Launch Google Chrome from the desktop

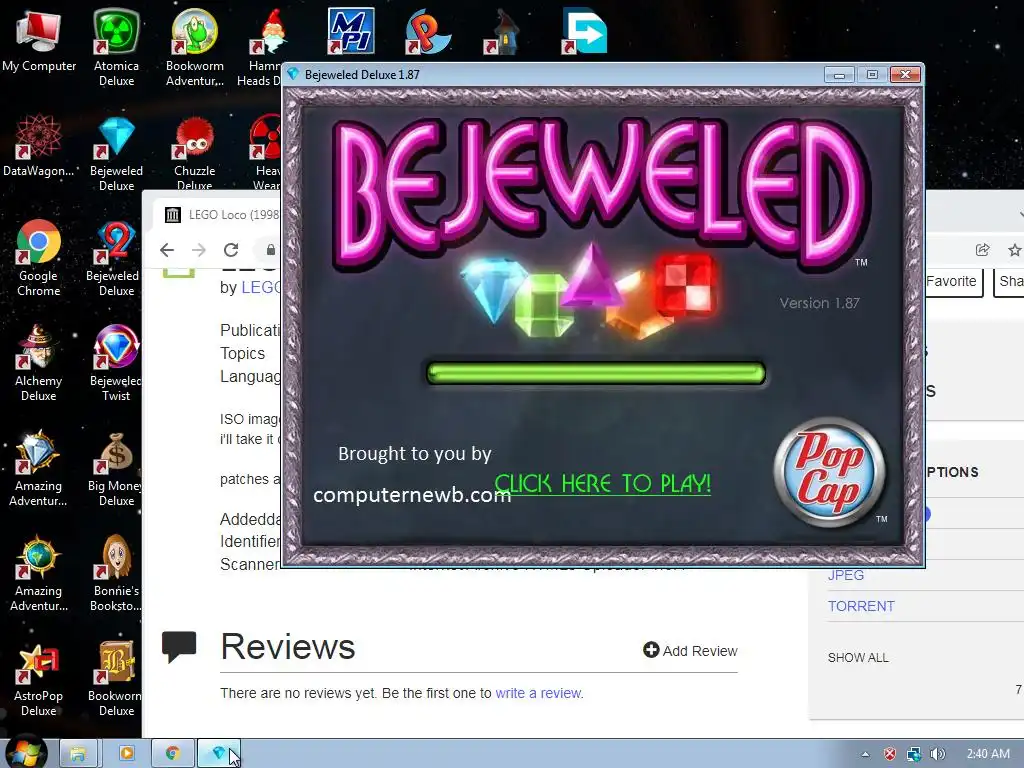point(39,258)
